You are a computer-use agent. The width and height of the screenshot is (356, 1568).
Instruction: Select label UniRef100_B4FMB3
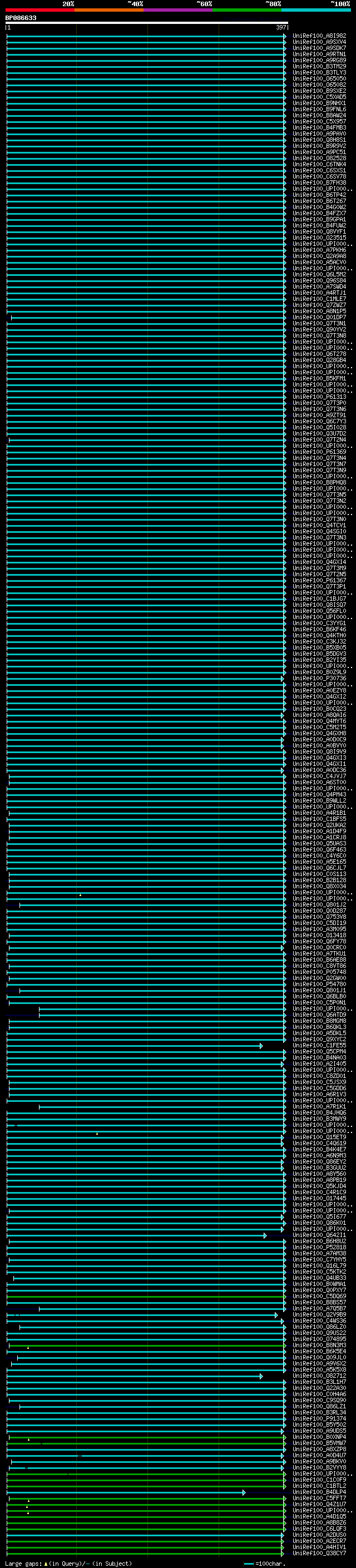coord(319,127)
